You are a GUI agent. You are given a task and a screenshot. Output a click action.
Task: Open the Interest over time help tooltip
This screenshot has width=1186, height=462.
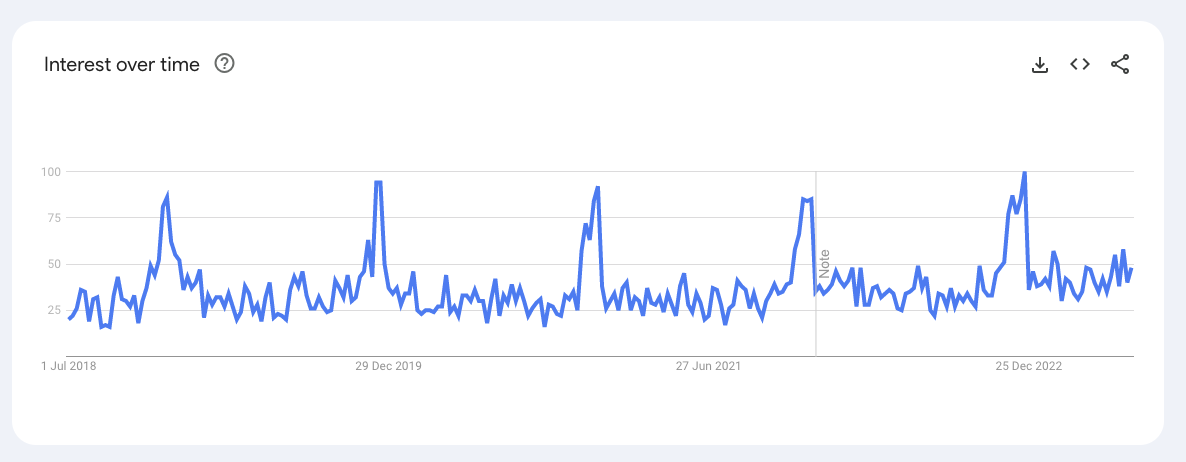(x=225, y=64)
